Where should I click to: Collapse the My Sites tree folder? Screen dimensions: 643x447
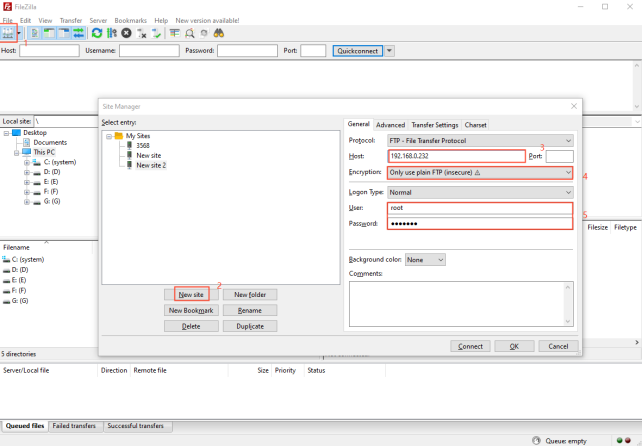click(x=108, y=136)
